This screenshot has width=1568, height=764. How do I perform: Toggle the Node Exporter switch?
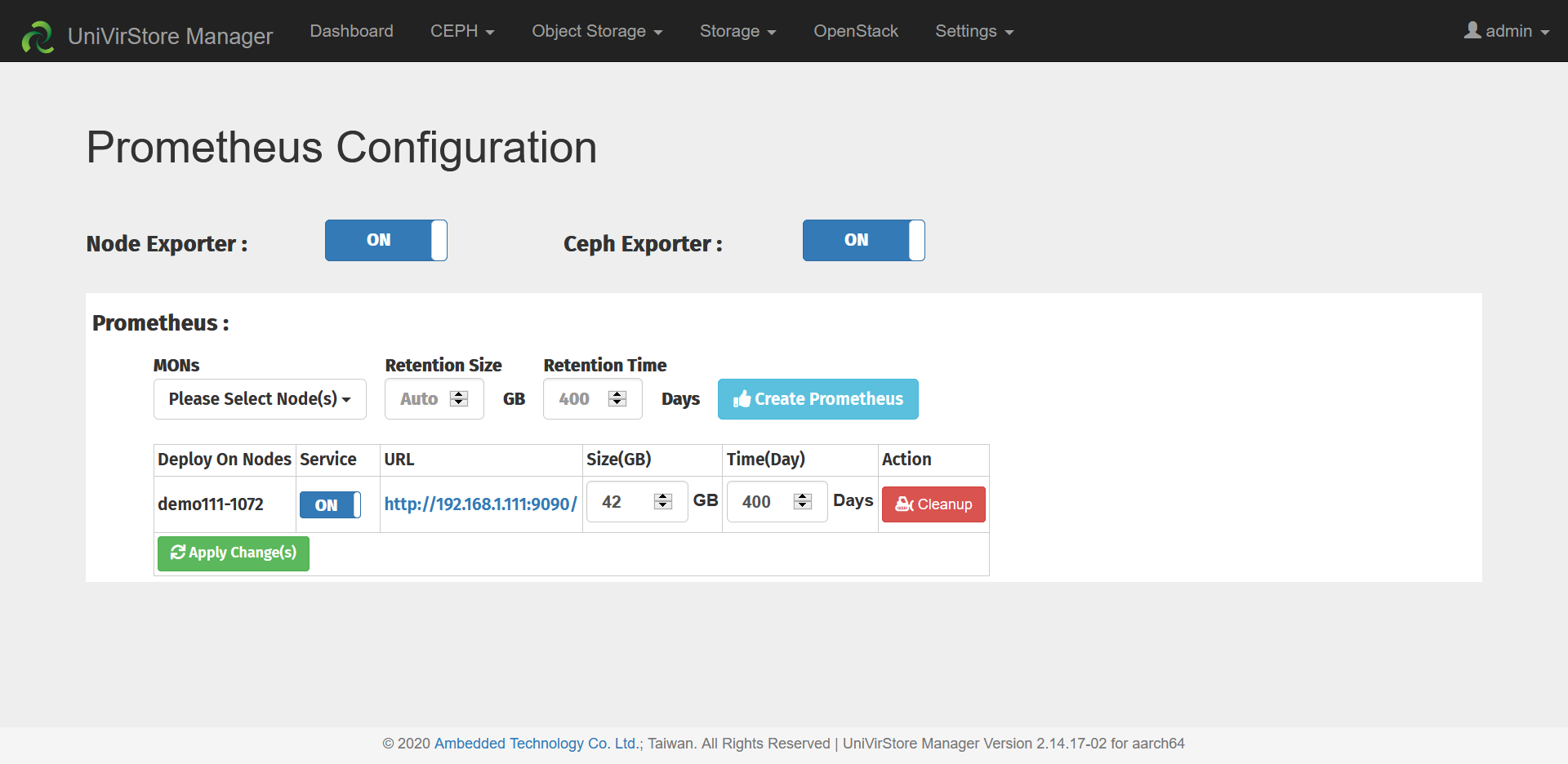(386, 240)
